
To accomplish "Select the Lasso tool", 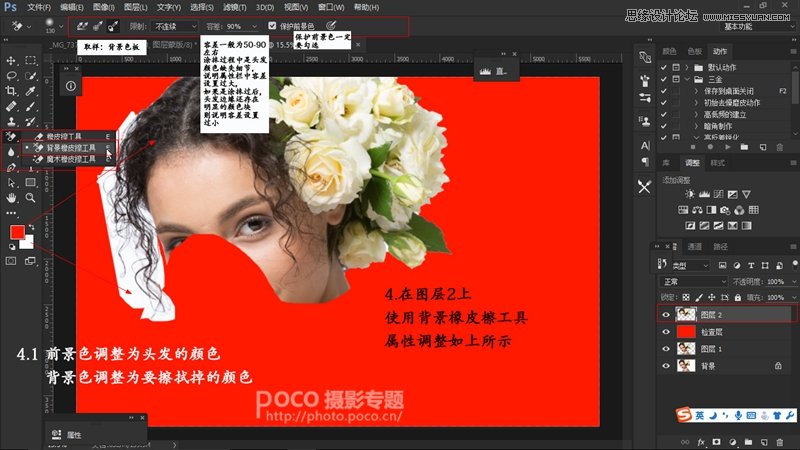I will pyautogui.click(x=11, y=76).
